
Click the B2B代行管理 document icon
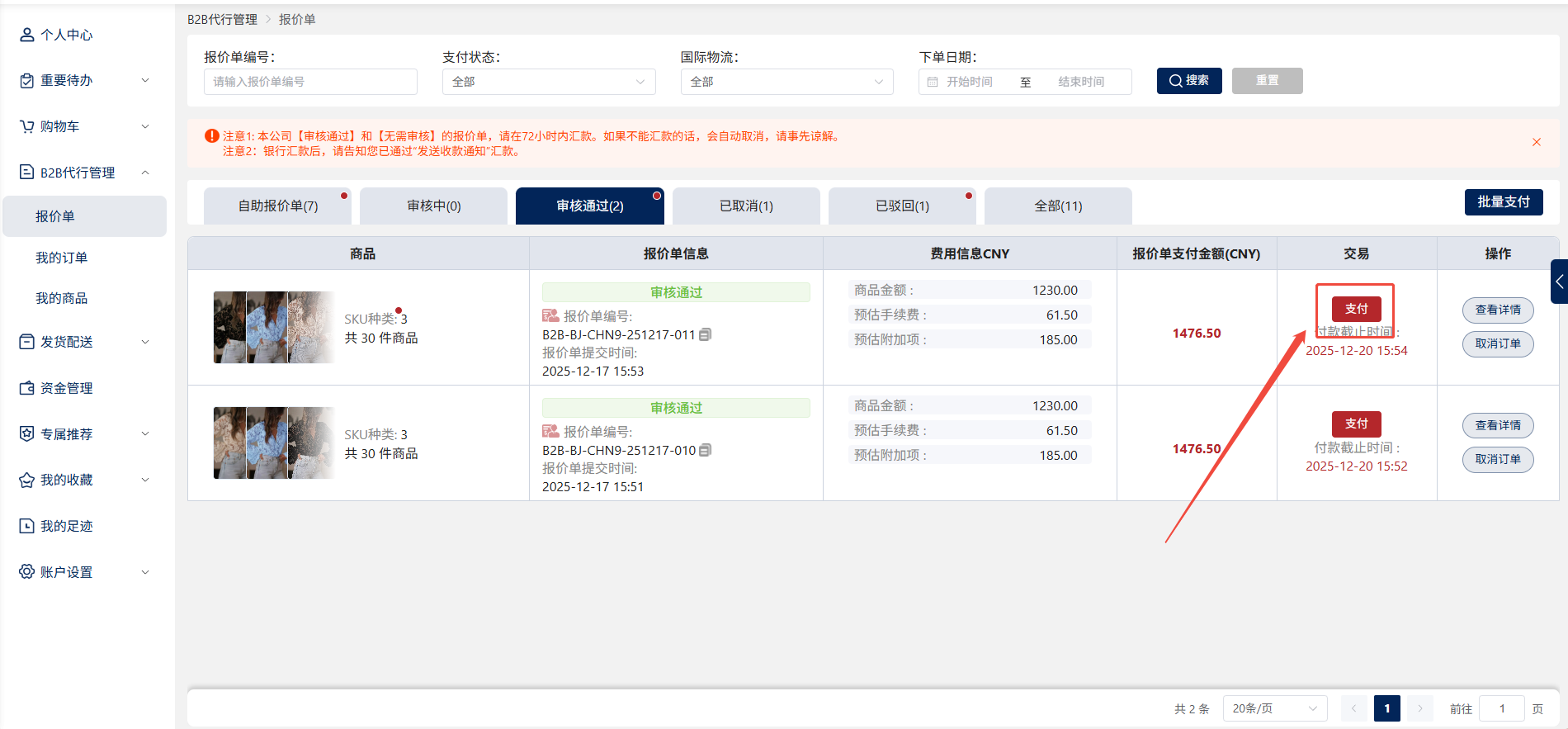27,172
